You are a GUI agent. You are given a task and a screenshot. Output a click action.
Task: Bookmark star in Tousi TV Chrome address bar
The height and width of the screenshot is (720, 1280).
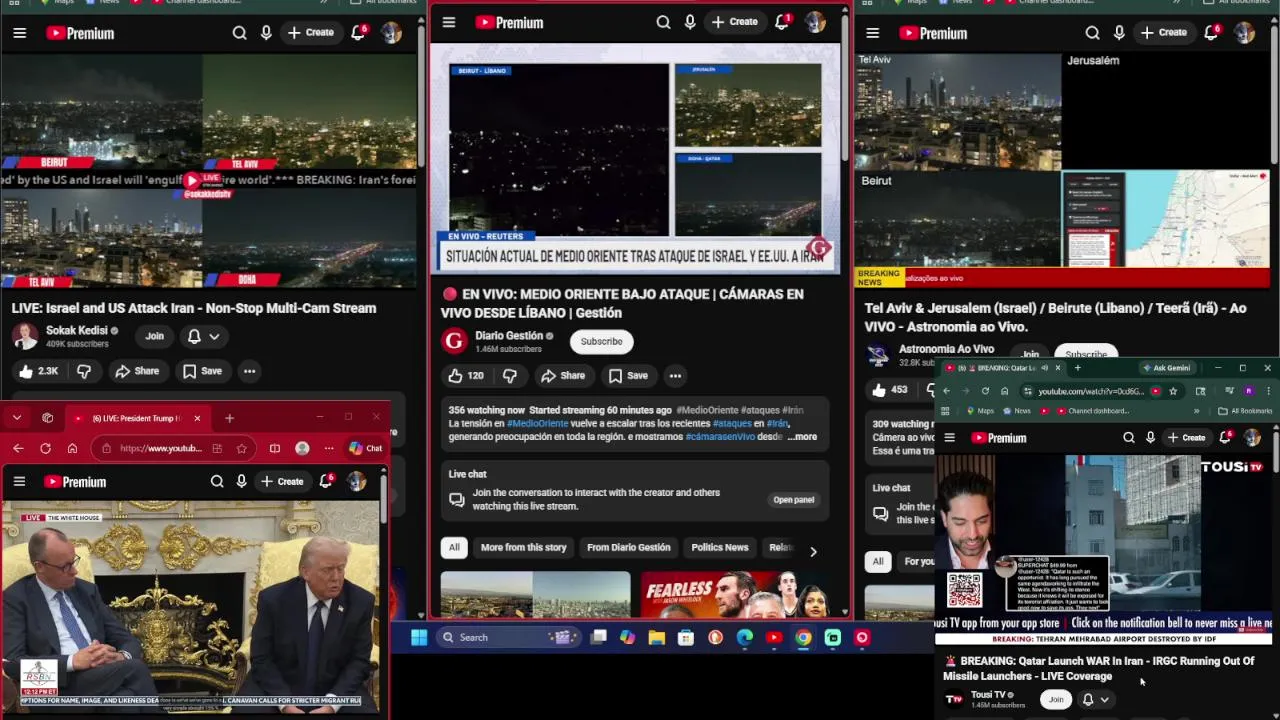click(x=1173, y=391)
